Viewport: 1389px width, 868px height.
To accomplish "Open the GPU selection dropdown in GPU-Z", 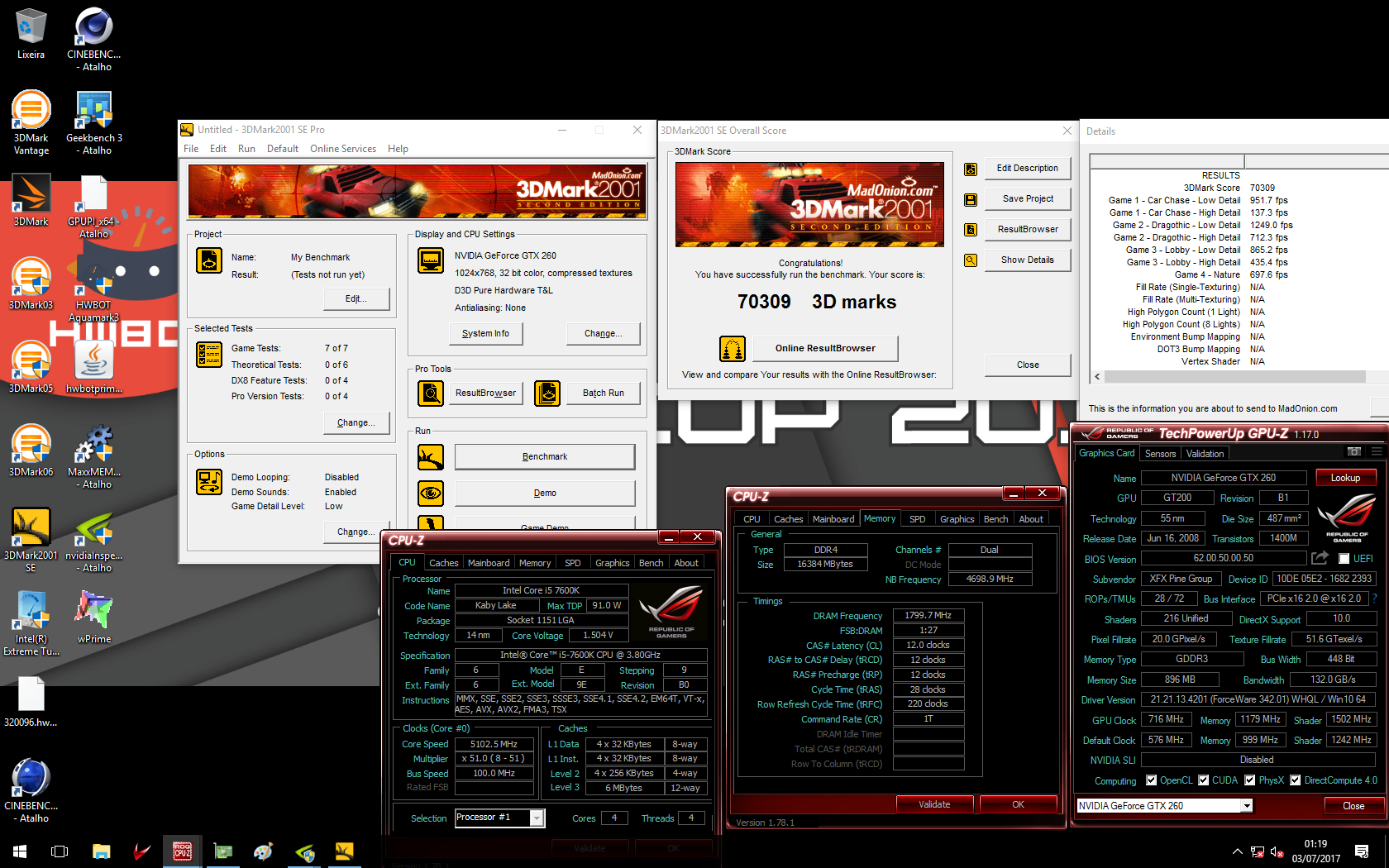I will [x=1247, y=806].
